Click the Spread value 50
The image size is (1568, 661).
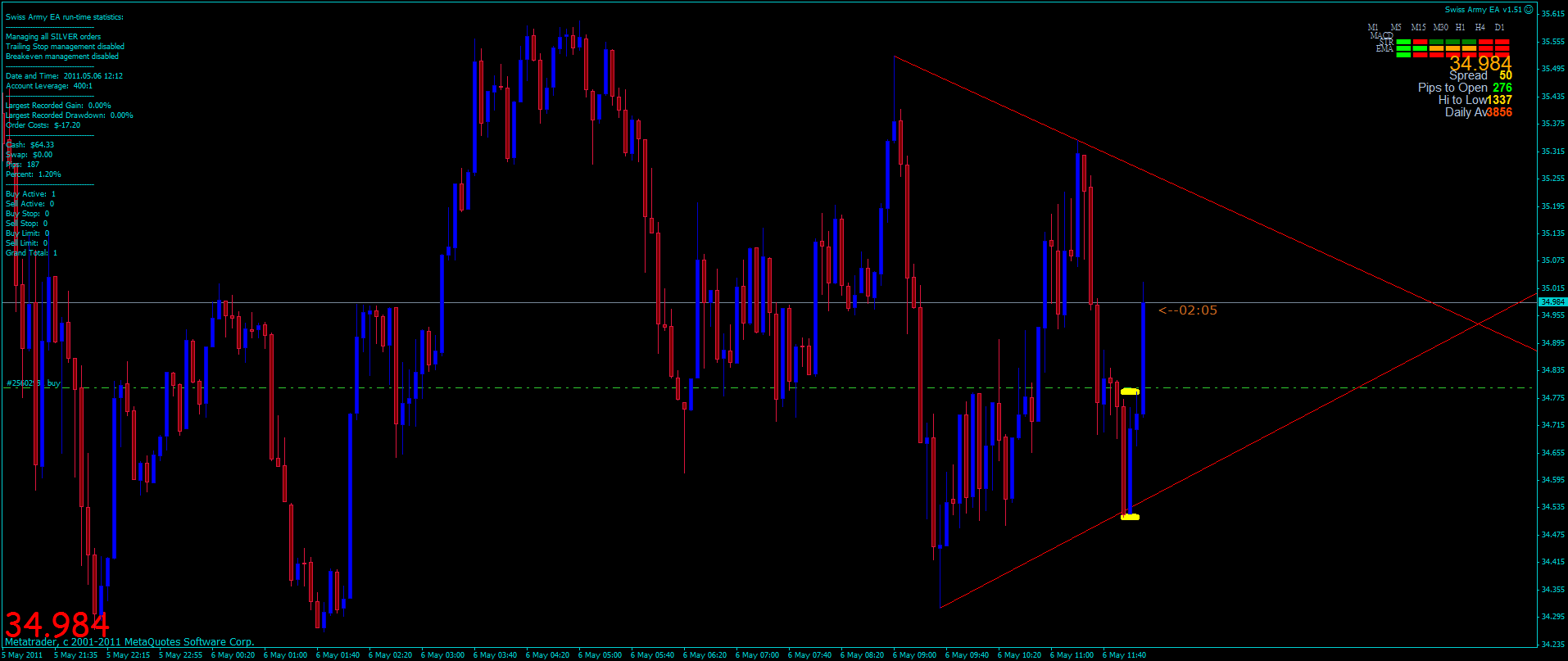point(1506,75)
